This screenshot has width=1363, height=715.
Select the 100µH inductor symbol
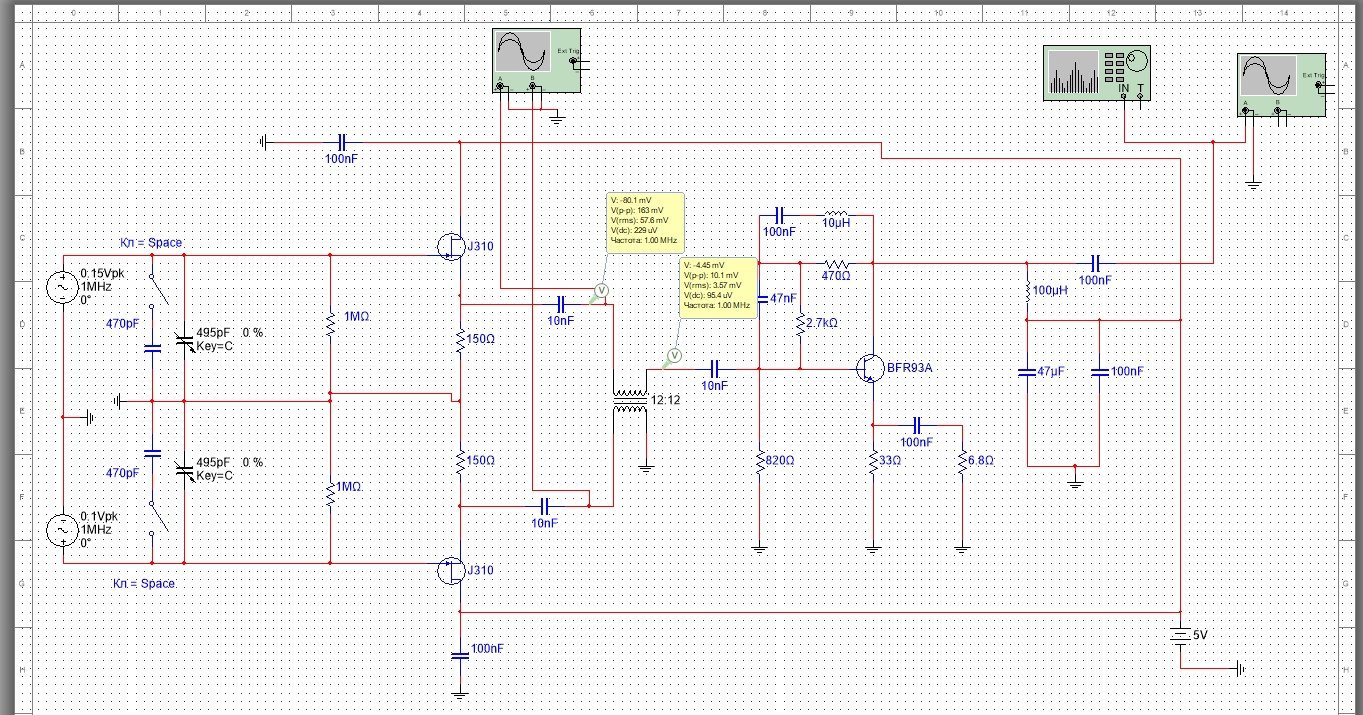point(1028,292)
